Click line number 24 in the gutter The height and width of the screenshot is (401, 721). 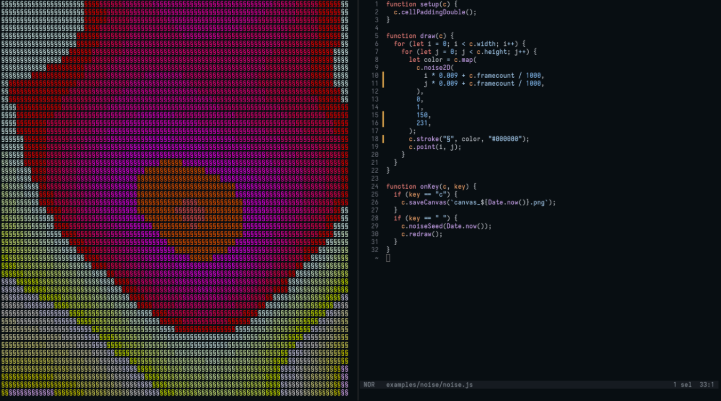click(373, 186)
